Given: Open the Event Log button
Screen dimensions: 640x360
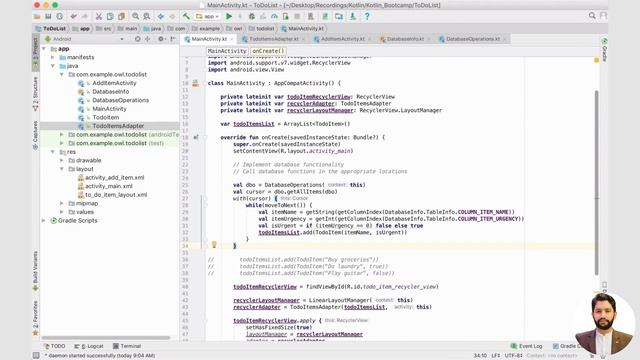Looking at the screenshot, I should click(x=527, y=346).
